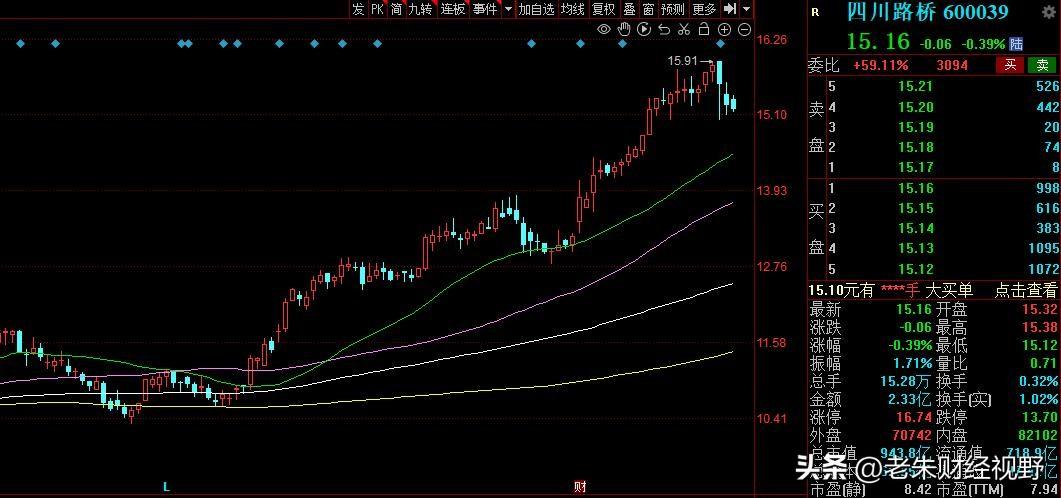1061x498 pixels.
Task: Click 加自选 to add to watchlist
Action: 536,9
